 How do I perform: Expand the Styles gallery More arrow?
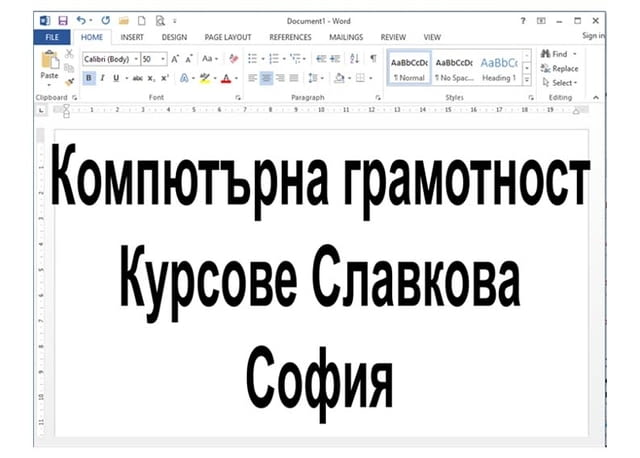pos(525,78)
